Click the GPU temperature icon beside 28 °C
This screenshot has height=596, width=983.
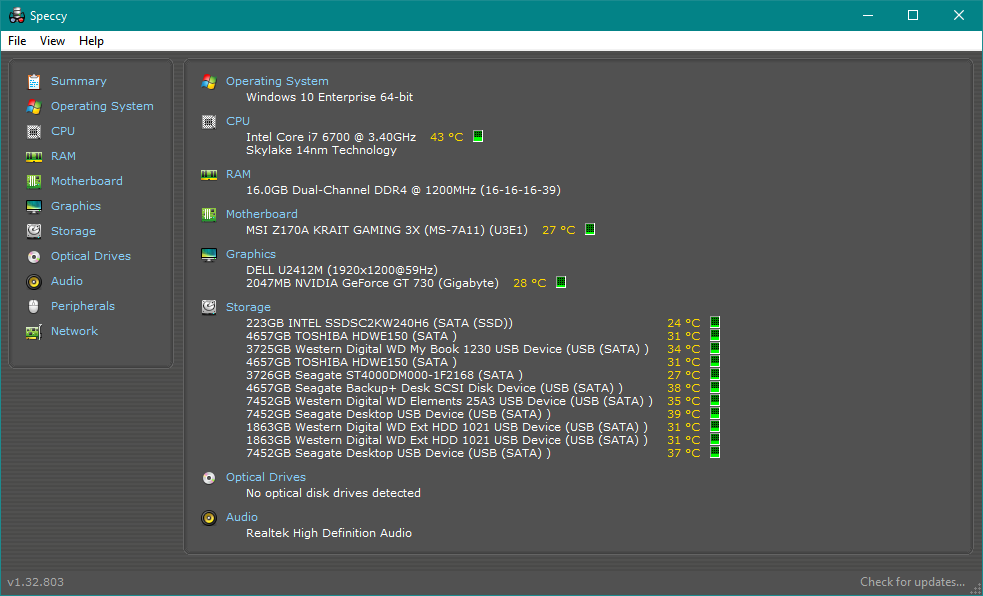pos(561,282)
